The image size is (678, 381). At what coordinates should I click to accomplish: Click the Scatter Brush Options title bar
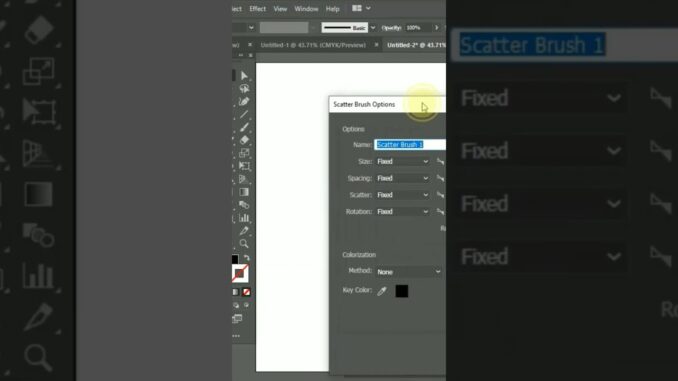tap(387, 104)
